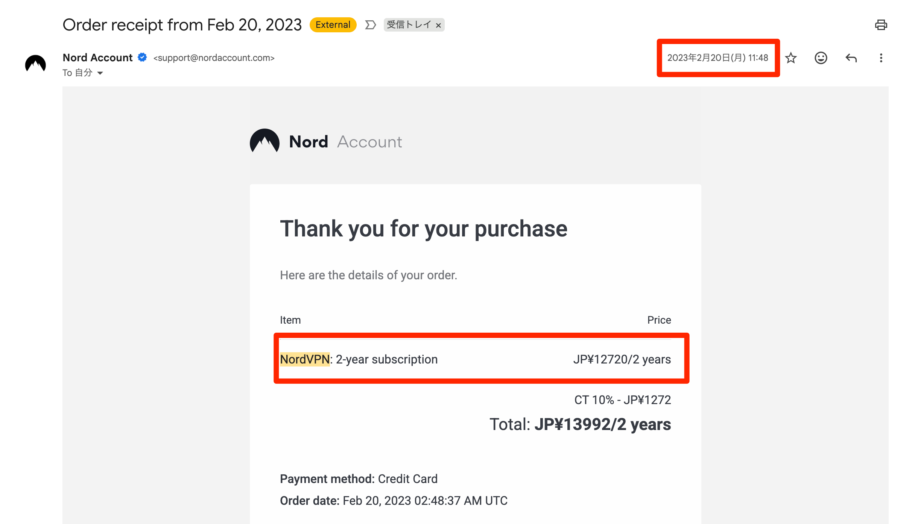Click the Nord logo in the email header

point(264,142)
